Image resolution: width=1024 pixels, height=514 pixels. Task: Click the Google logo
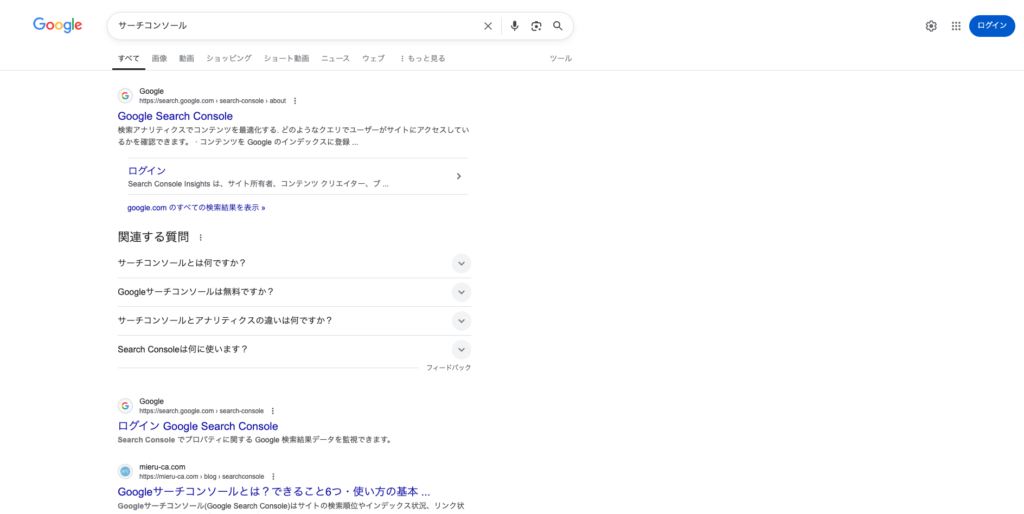click(57, 25)
